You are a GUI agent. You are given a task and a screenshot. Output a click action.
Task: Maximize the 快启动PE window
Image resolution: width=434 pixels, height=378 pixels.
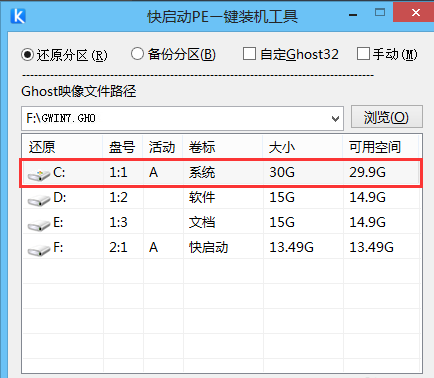pos(380,13)
